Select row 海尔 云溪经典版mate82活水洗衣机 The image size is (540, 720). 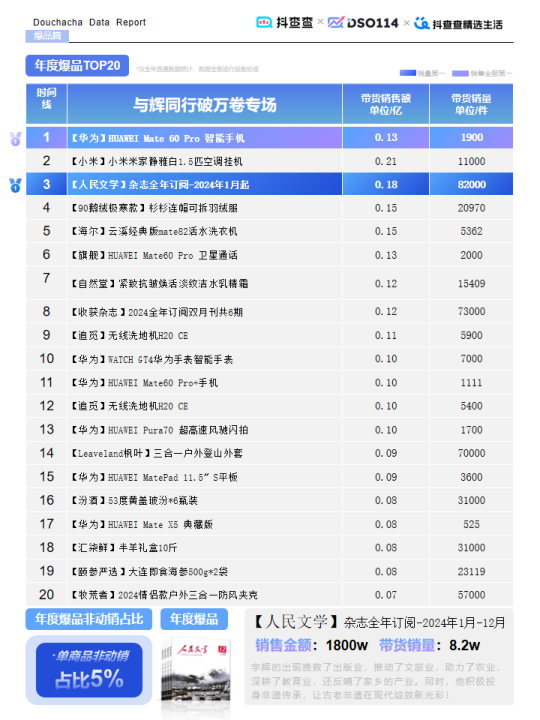coord(270,231)
